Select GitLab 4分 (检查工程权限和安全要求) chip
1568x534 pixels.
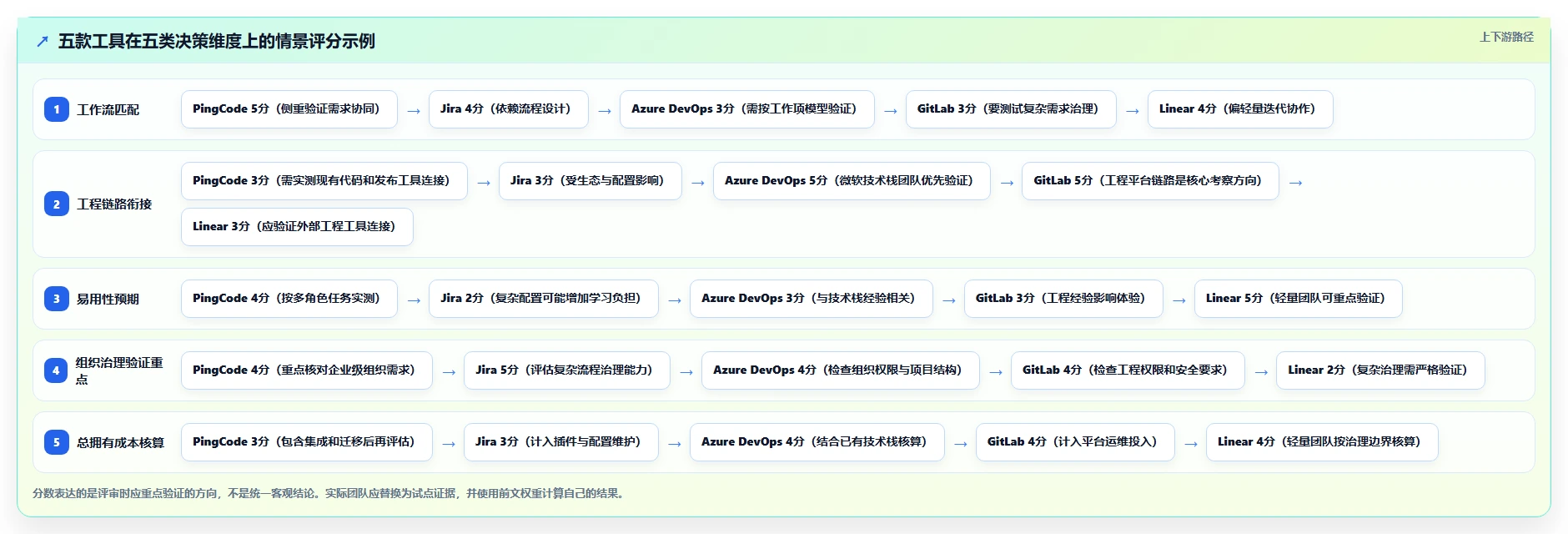1128,370
